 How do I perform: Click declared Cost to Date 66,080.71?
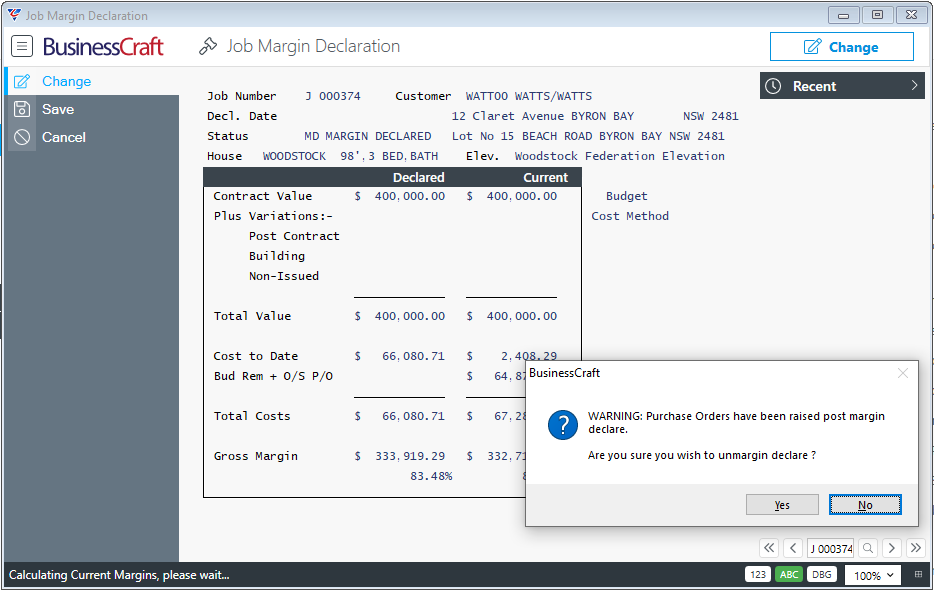click(413, 356)
